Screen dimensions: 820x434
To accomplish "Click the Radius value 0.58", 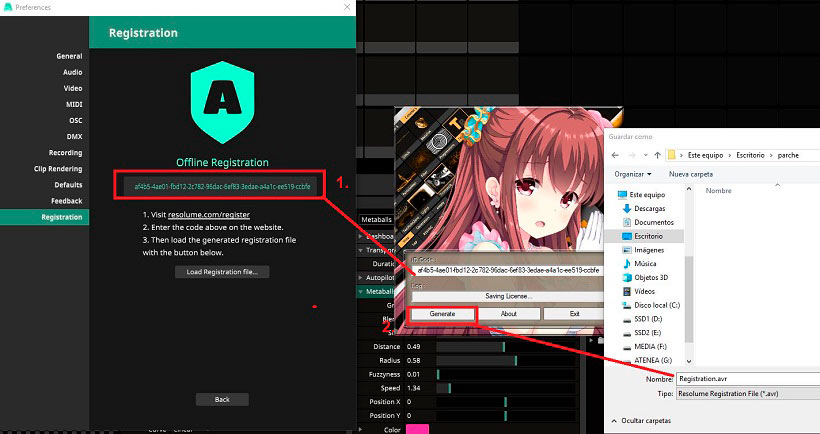I will click(414, 360).
